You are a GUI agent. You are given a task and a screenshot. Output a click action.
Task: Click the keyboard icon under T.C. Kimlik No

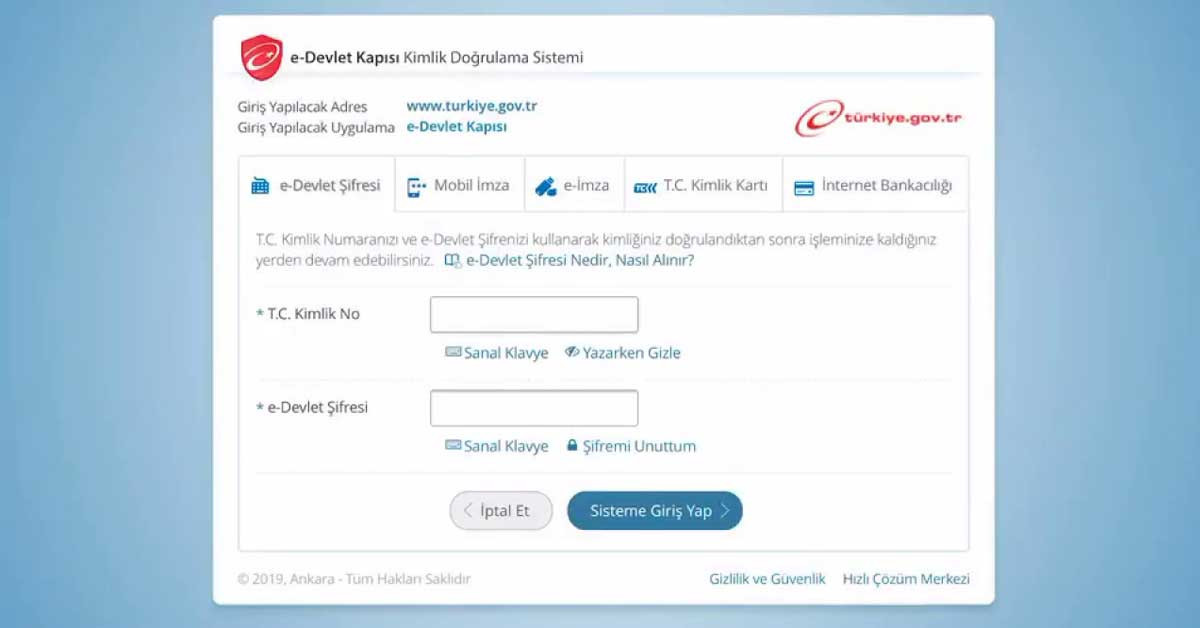(453, 352)
